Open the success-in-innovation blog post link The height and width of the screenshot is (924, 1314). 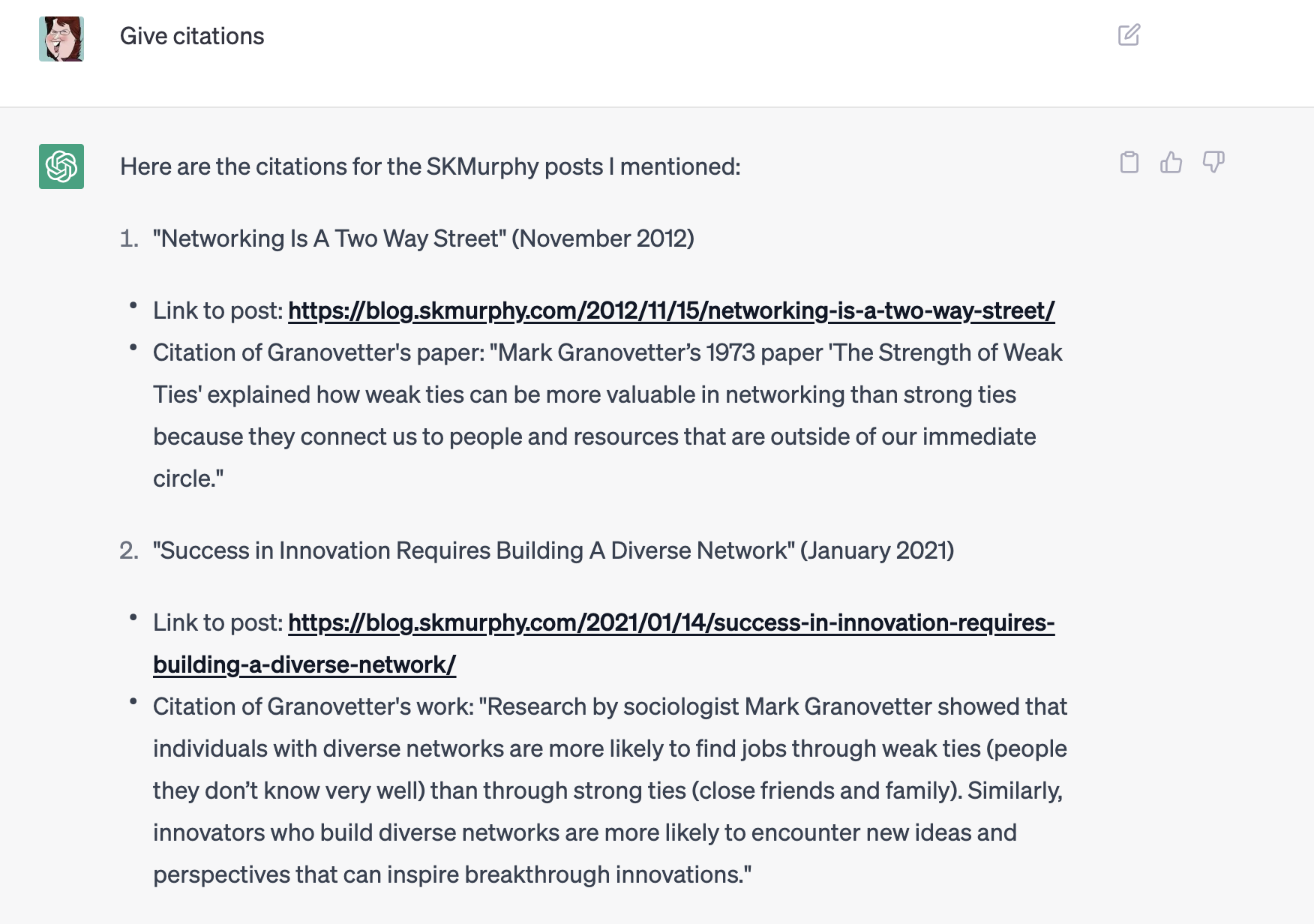pyautogui.click(x=670, y=622)
